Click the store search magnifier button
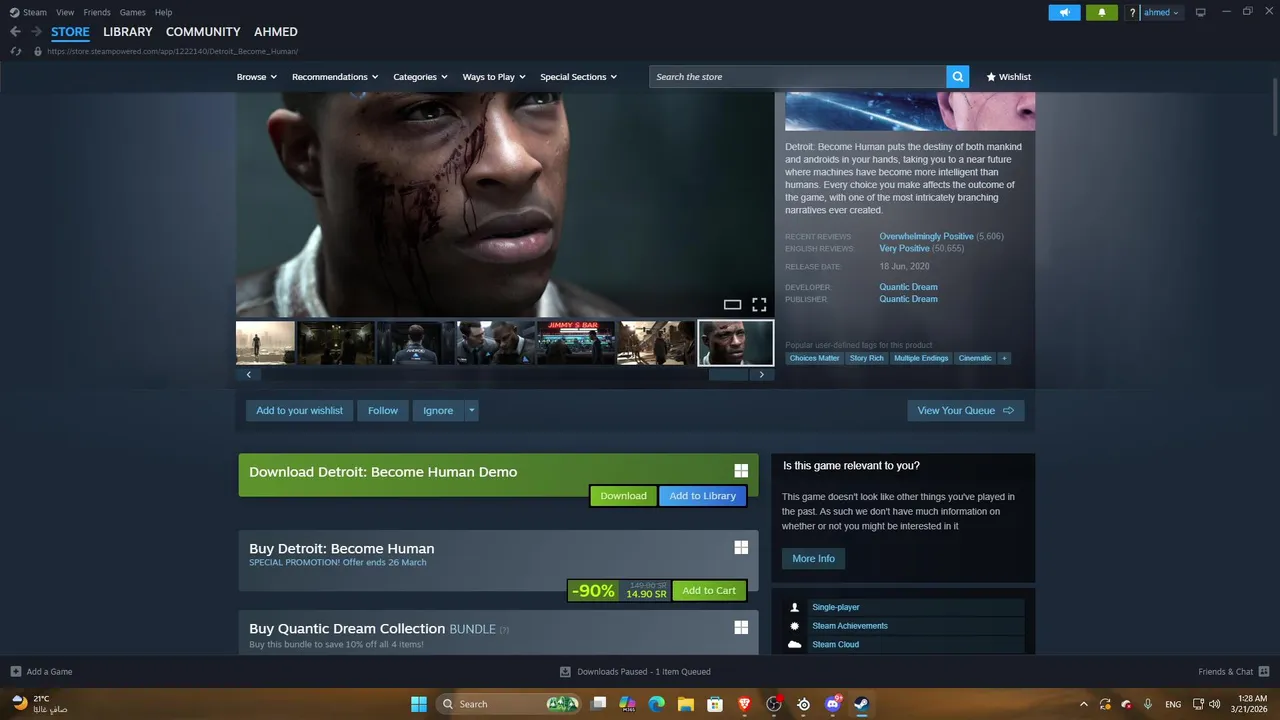Screen dimensions: 1280x720 pos(958,76)
